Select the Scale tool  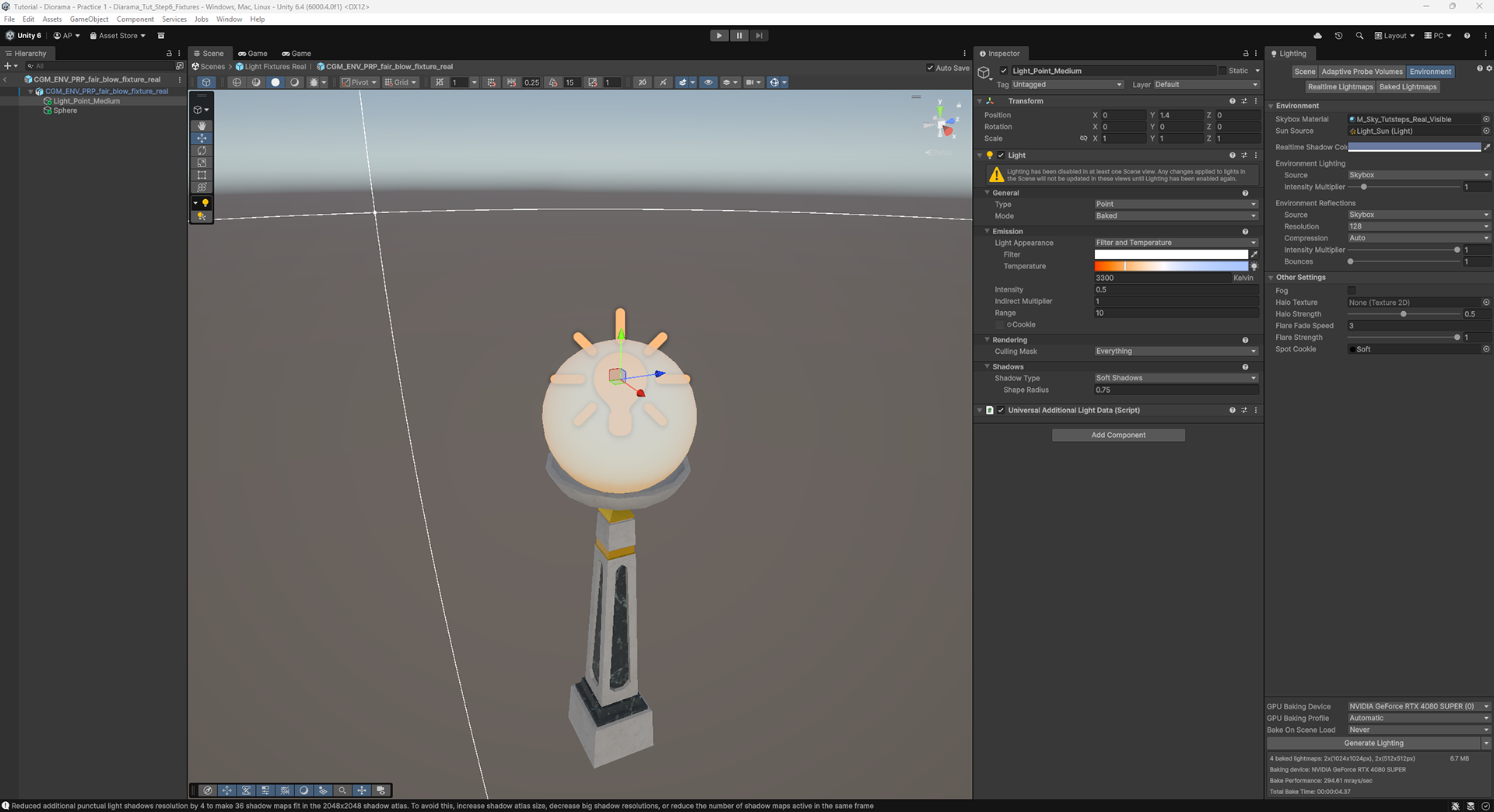(202, 163)
